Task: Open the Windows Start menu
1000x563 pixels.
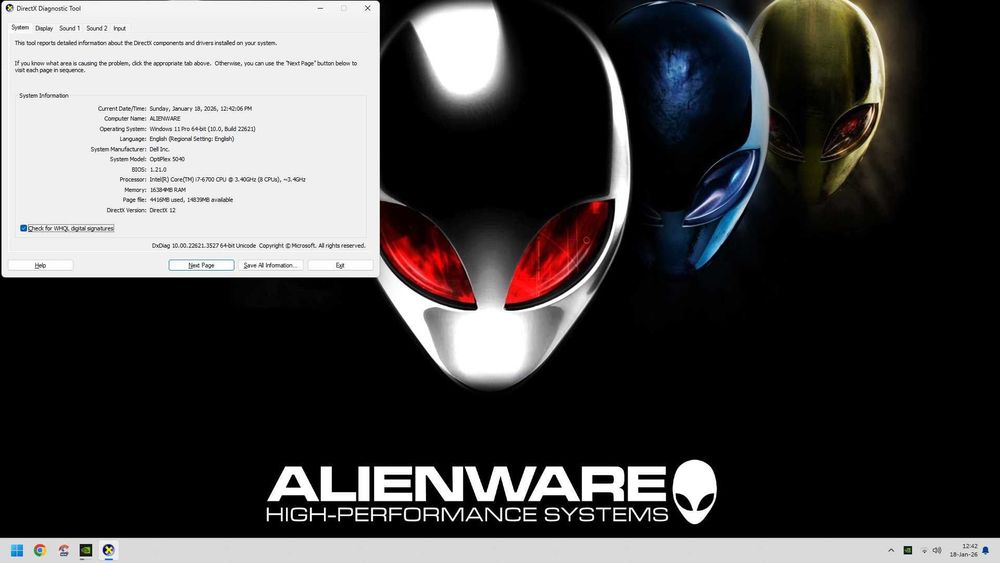Action: [x=17, y=550]
